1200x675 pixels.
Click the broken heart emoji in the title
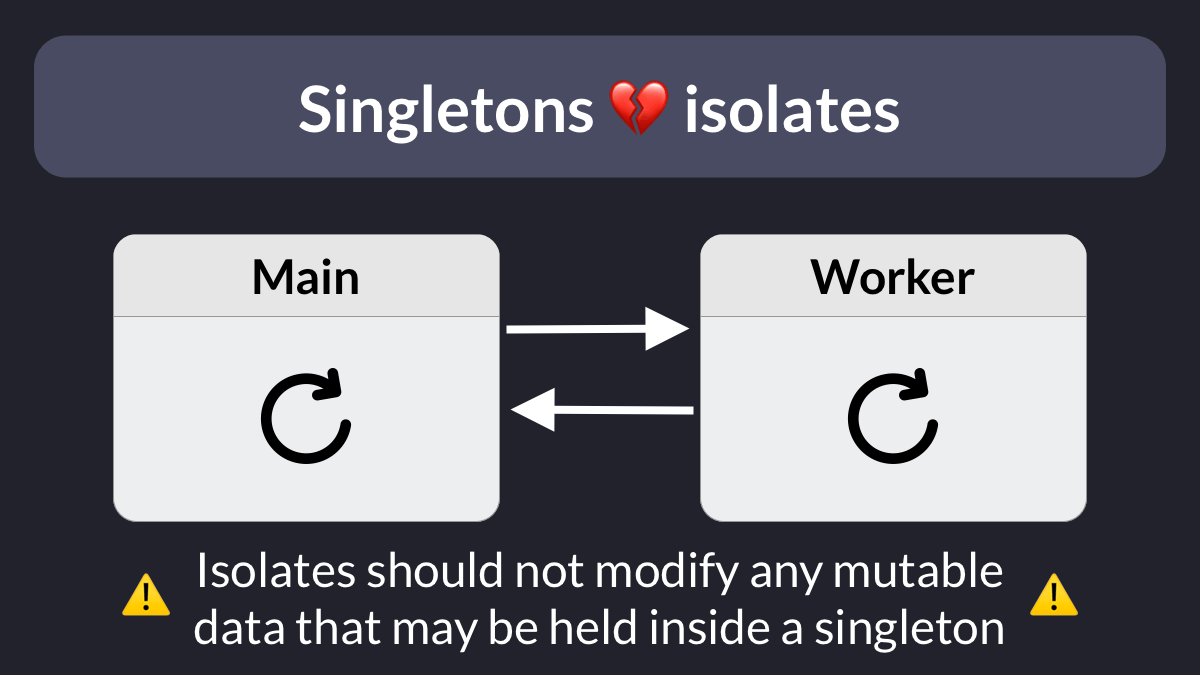[x=639, y=109]
